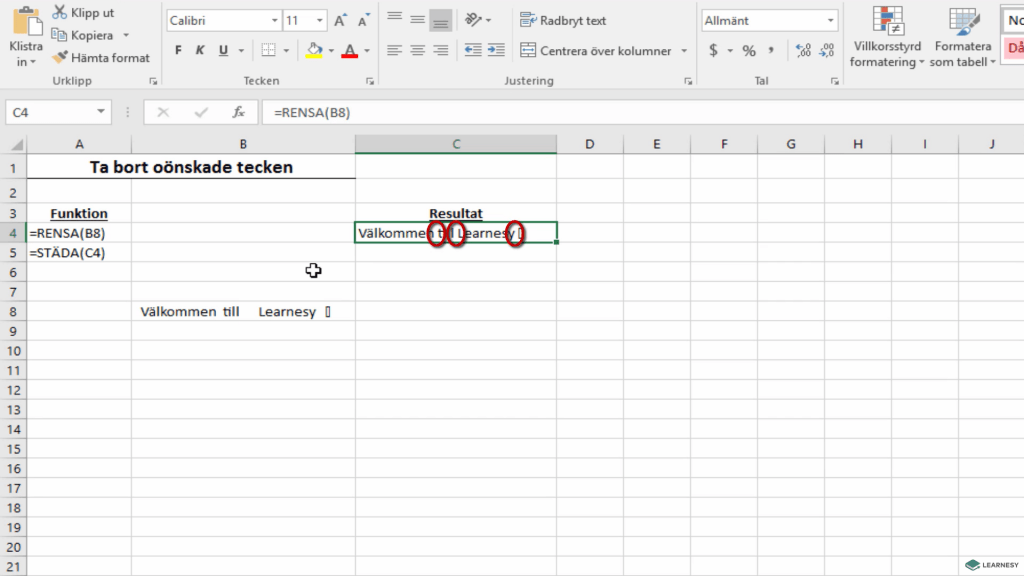This screenshot has height=576, width=1024.
Task: Increase font size with the larger A icon
Action: click(x=340, y=21)
